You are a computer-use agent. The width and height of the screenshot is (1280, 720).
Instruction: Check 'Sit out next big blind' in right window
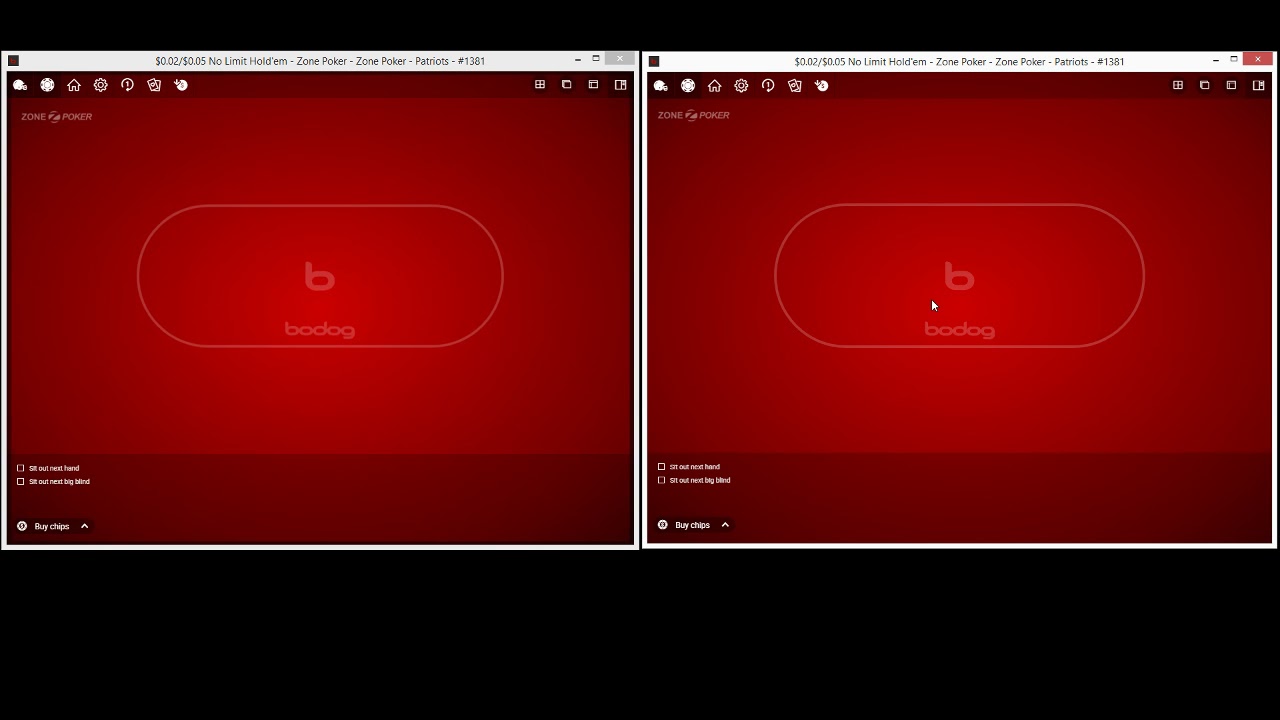[x=661, y=480]
